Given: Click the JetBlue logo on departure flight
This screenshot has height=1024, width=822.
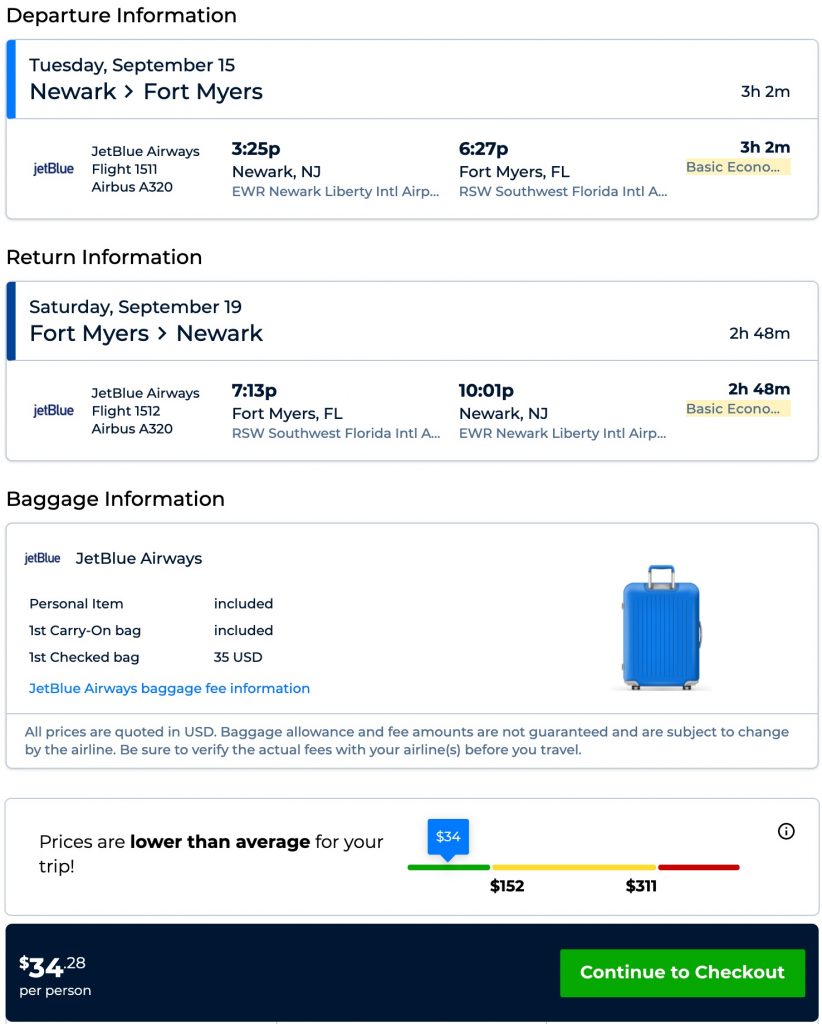Looking at the screenshot, I should [53, 169].
